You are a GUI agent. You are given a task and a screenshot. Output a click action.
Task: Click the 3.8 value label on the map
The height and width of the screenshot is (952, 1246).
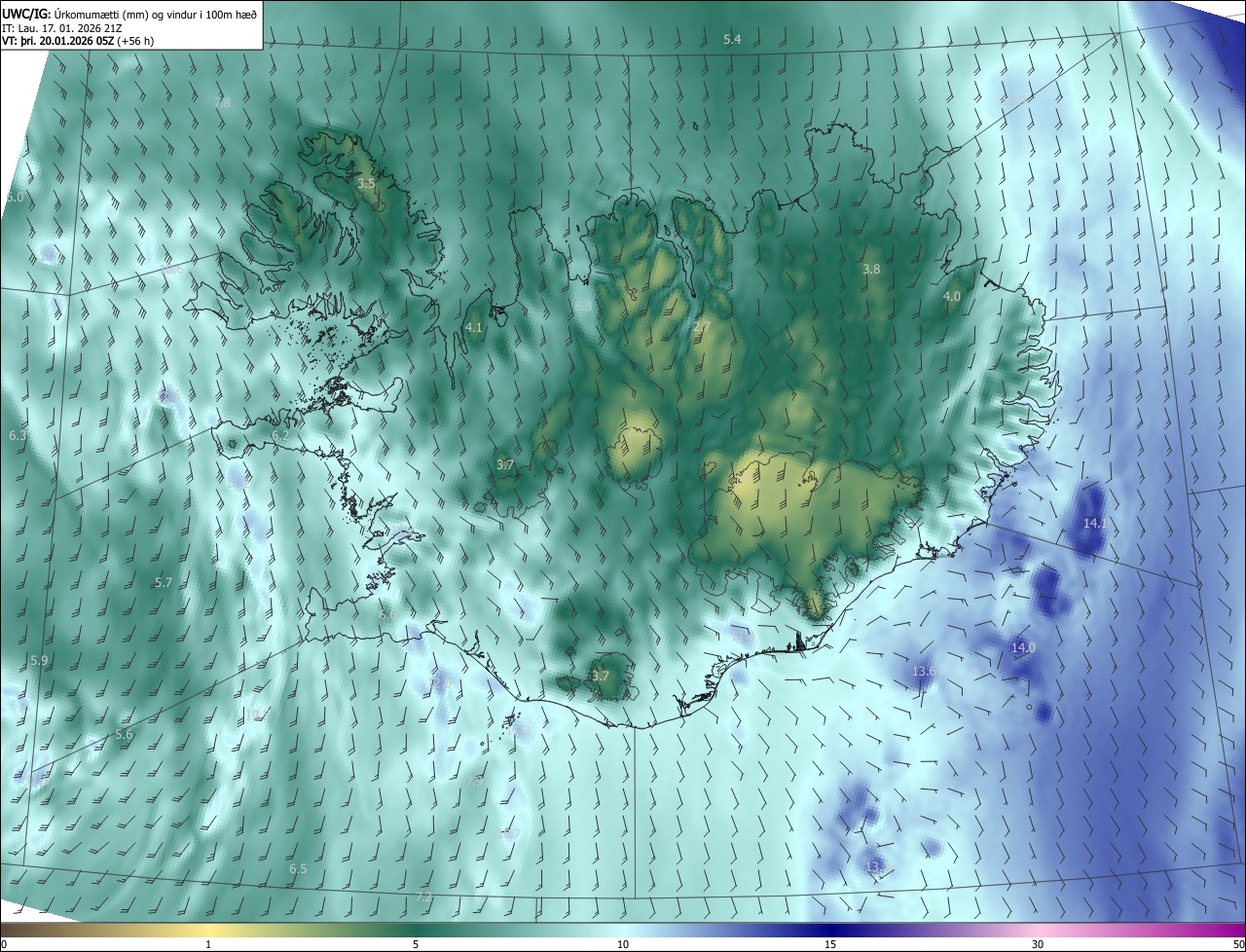click(871, 269)
